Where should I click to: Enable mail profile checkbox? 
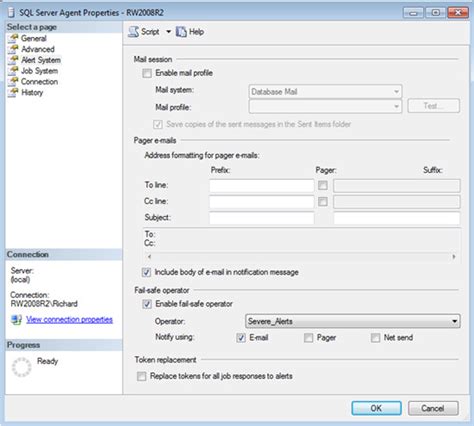tap(147, 73)
